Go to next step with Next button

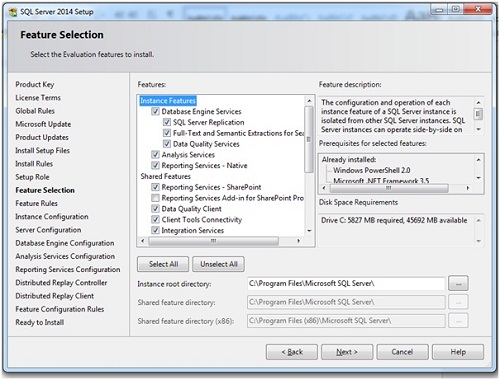tap(347, 352)
